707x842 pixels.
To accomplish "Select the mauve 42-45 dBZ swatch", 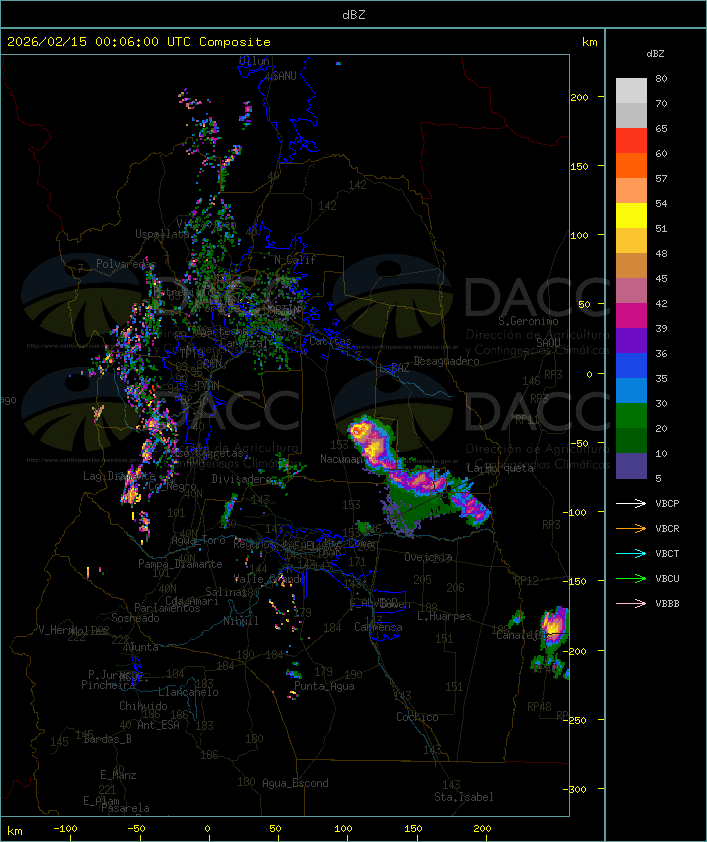I will [631, 291].
